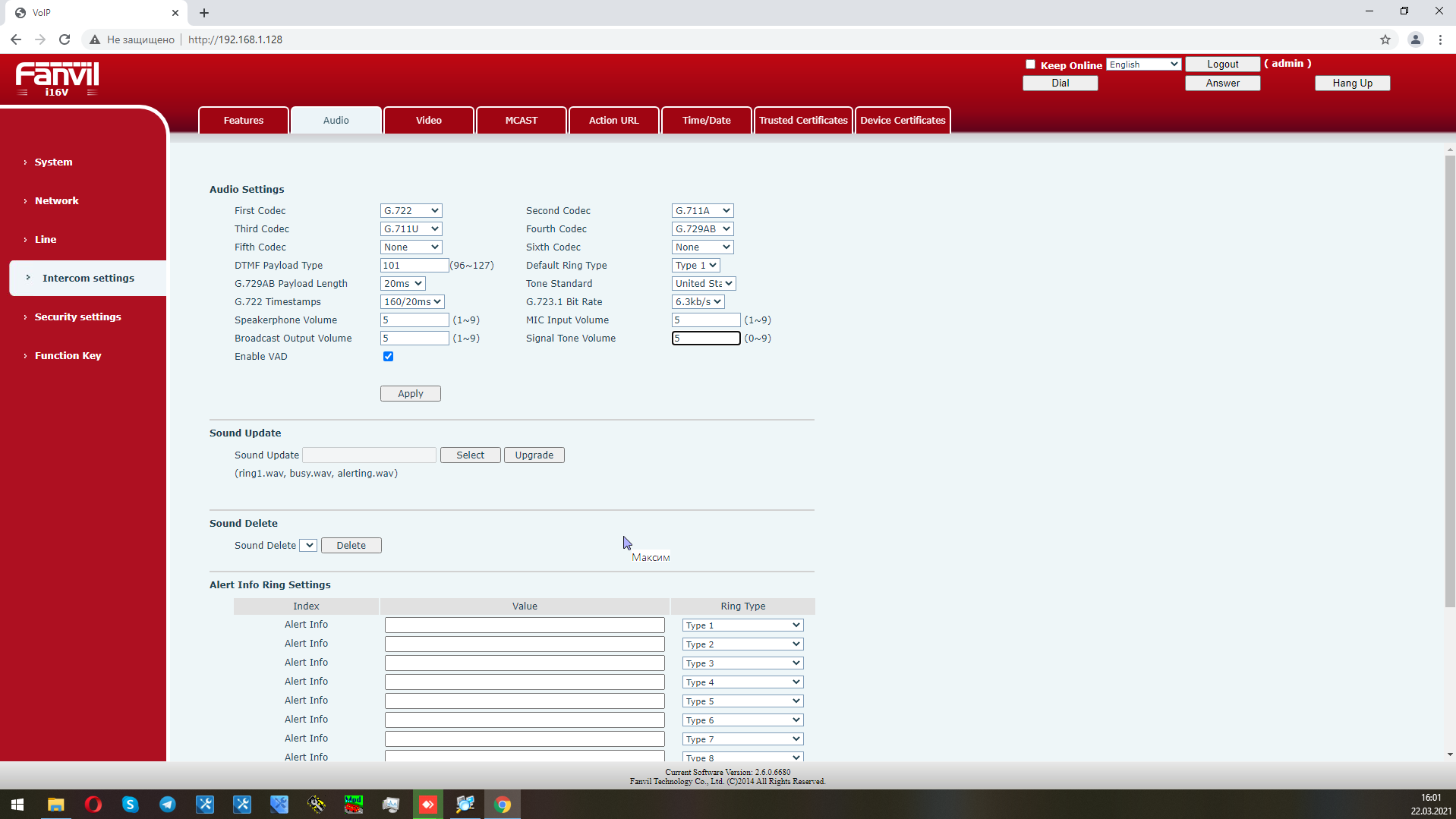Image resolution: width=1456 pixels, height=819 pixels.
Task: Open Telegram from the taskbar
Action: [168, 805]
